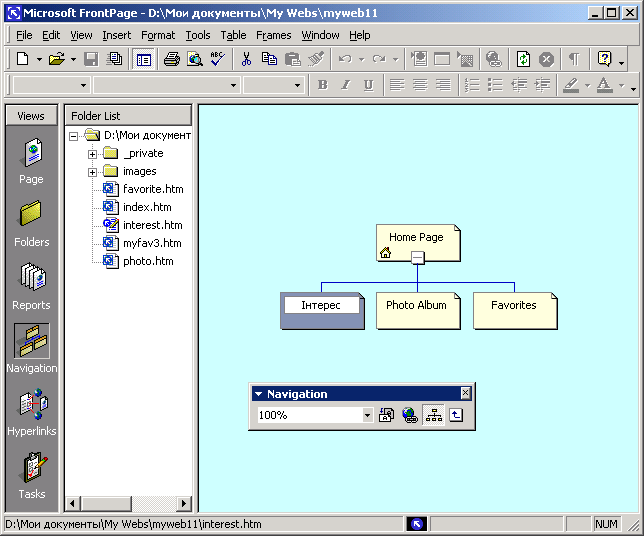Image resolution: width=644 pixels, height=536 pixels.
Task: Open the Font name combo box
Action: [x=233, y=85]
